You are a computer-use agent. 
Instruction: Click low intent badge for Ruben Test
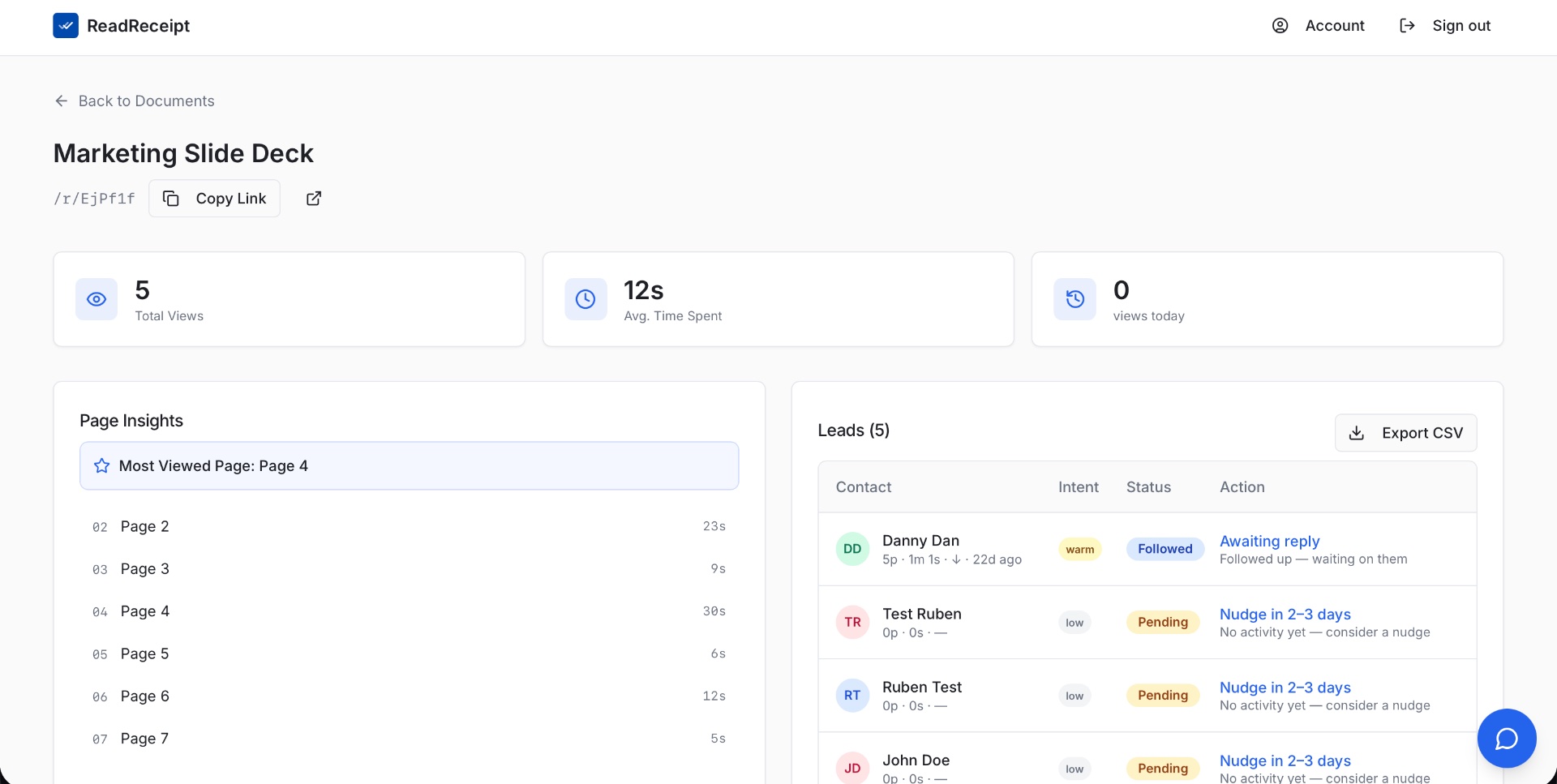click(1074, 696)
